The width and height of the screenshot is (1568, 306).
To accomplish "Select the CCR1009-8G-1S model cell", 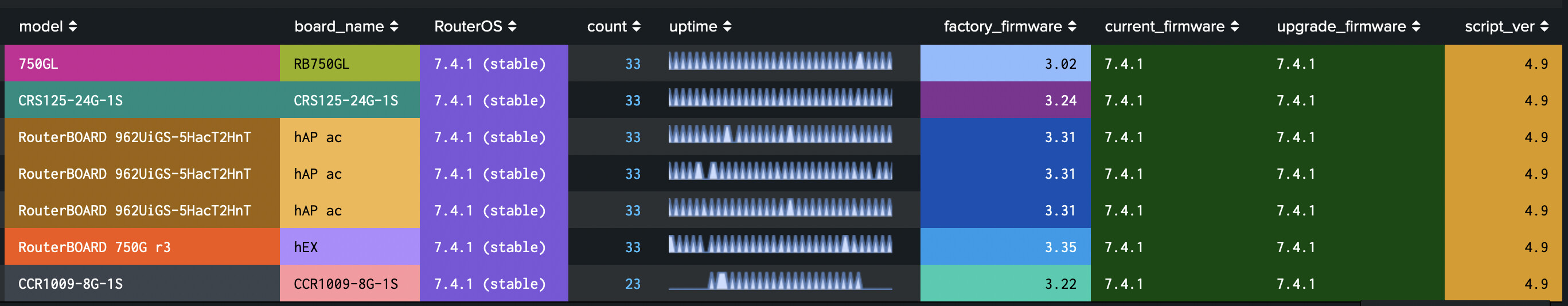I will pyautogui.click(x=142, y=283).
